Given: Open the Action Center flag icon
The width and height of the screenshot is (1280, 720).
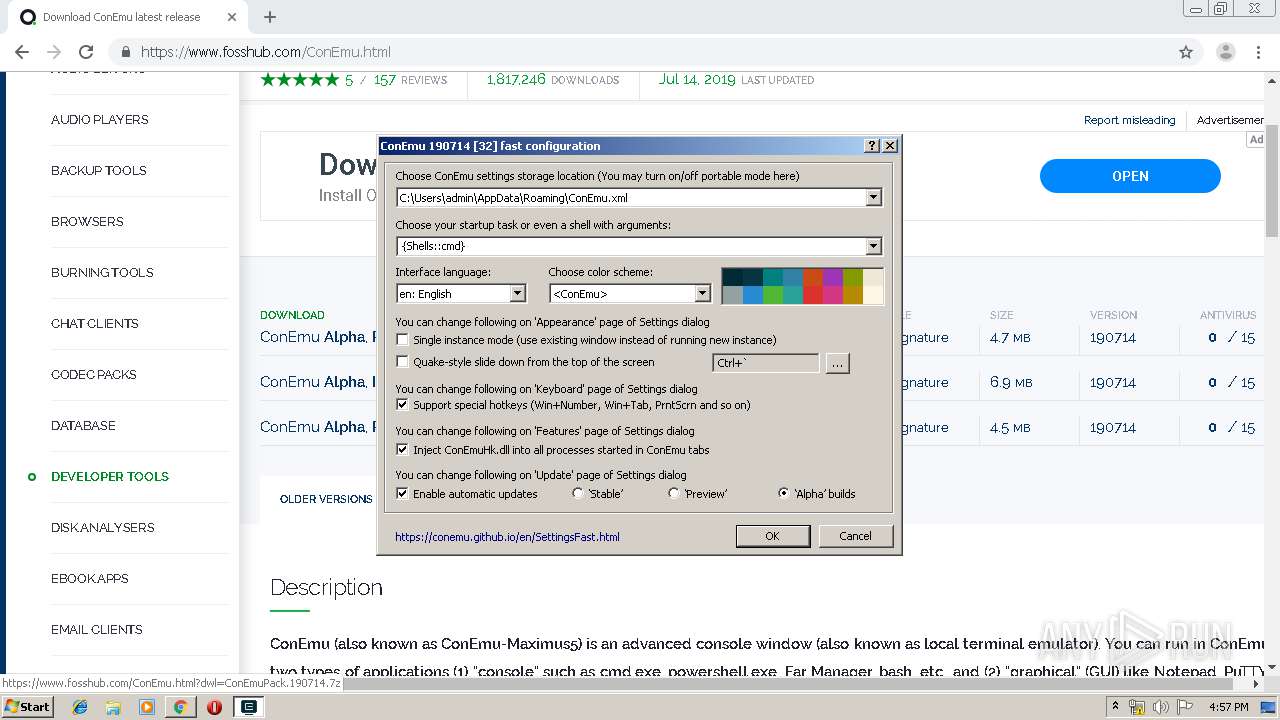Looking at the screenshot, I should pos(1184,707).
